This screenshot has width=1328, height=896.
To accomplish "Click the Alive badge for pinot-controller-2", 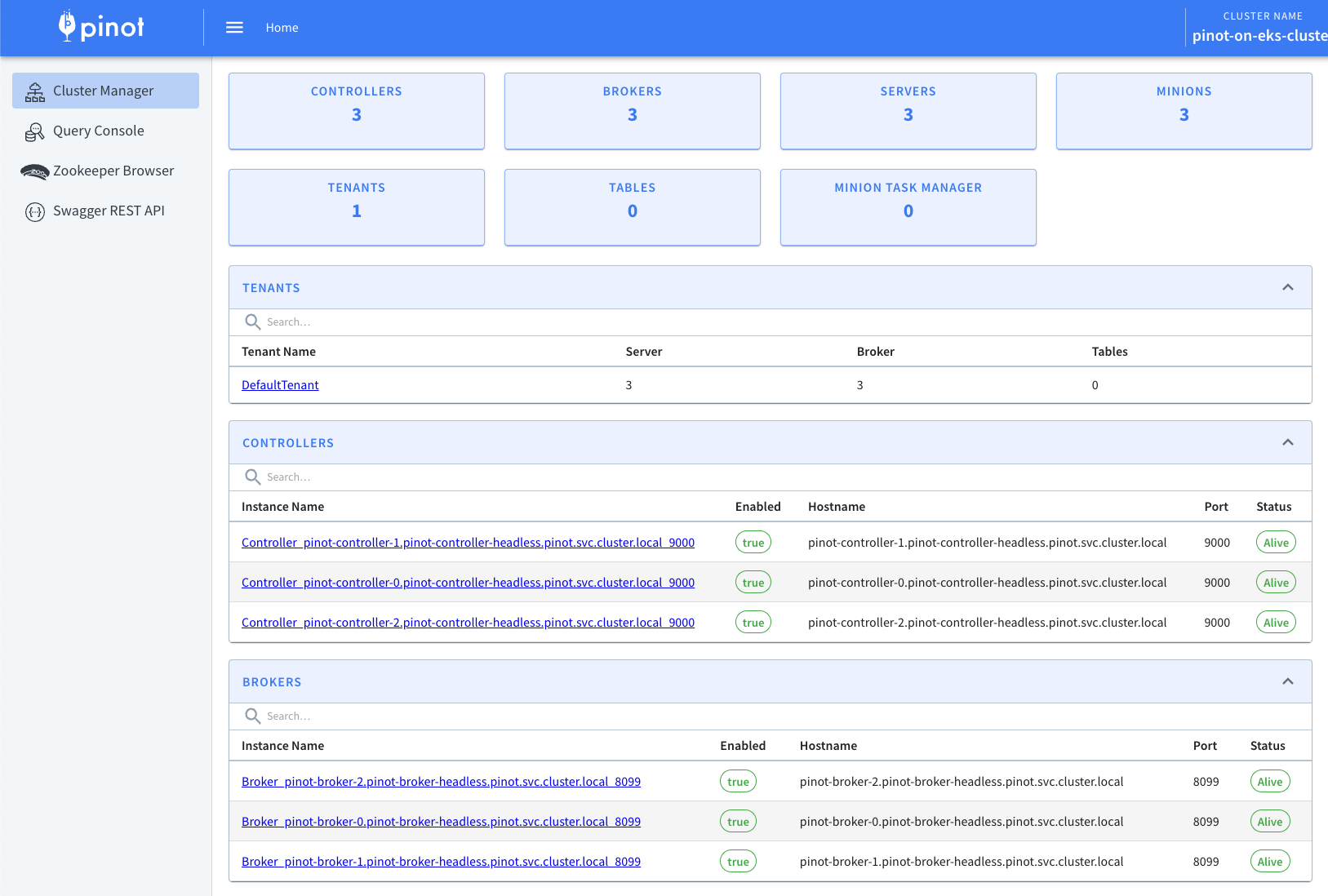I will (x=1276, y=623).
